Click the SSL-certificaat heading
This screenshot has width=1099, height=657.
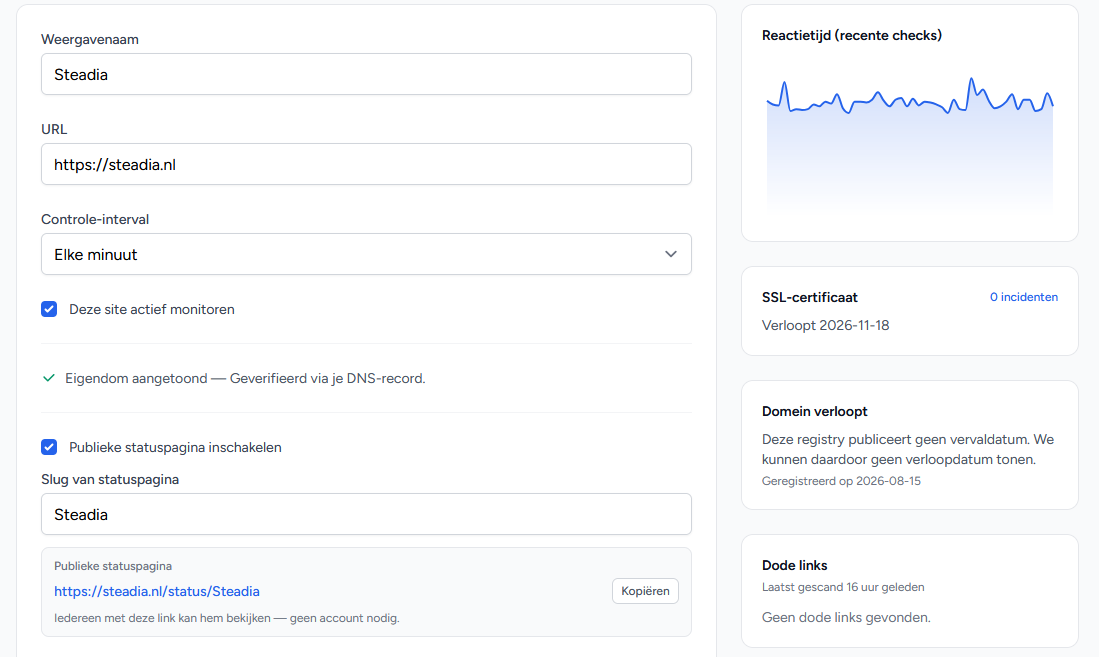click(810, 297)
